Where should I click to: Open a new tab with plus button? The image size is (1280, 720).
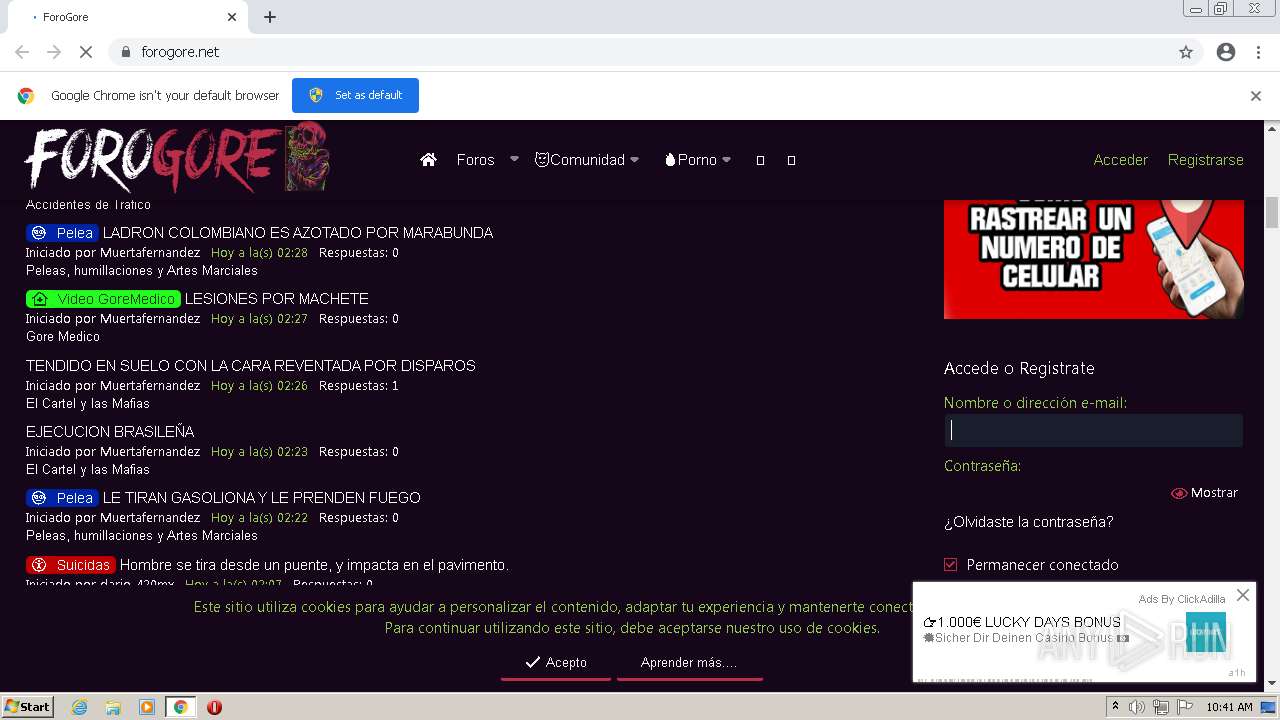pos(270,17)
